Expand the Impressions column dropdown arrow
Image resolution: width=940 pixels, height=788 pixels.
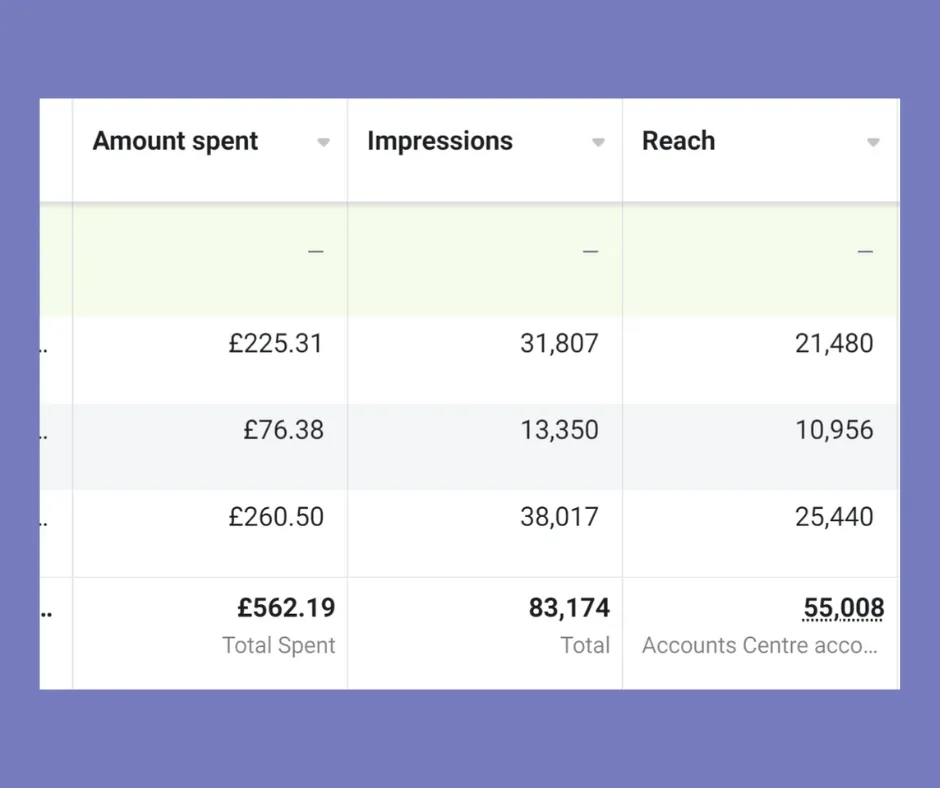click(598, 143)
